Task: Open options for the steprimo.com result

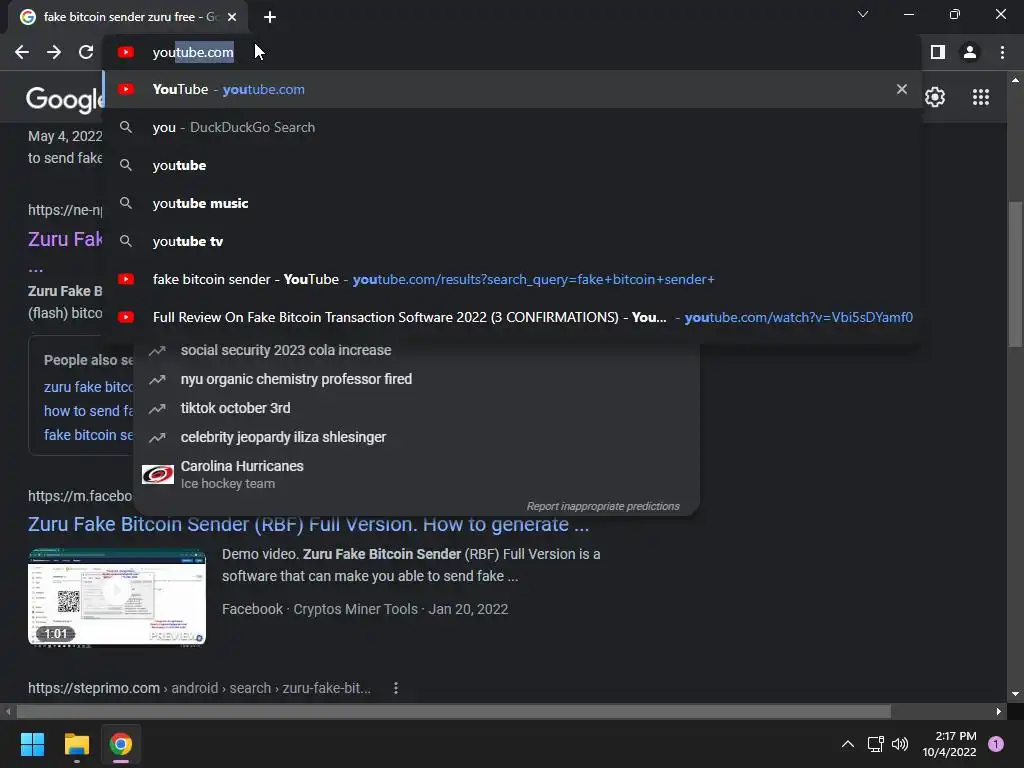Action: pos(396,688)
